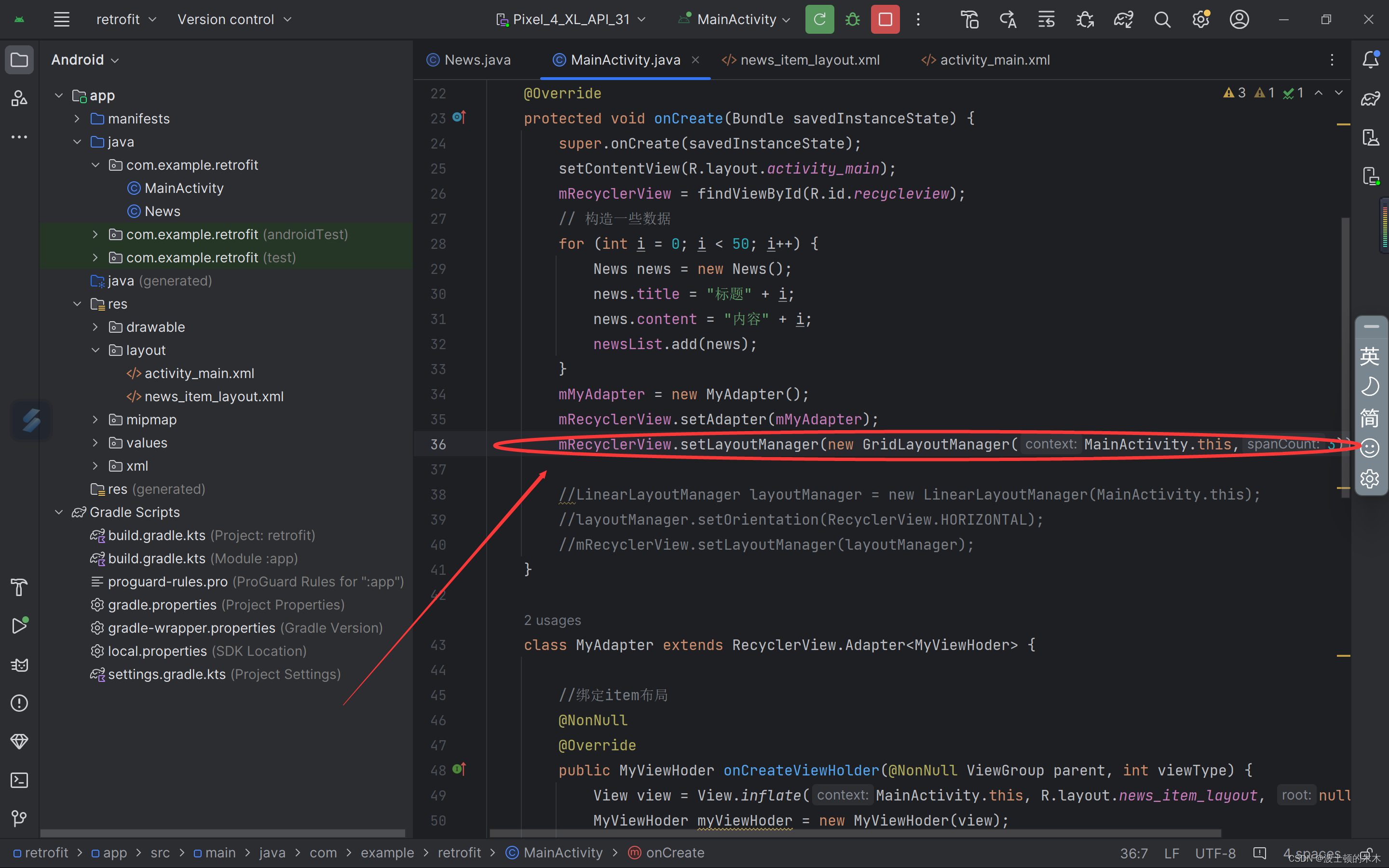The width and height of the screenshot is (1389, 868).
Task: Go to next highlighted error arrow
Action: pyautogui.click(x=1339, y=93)
